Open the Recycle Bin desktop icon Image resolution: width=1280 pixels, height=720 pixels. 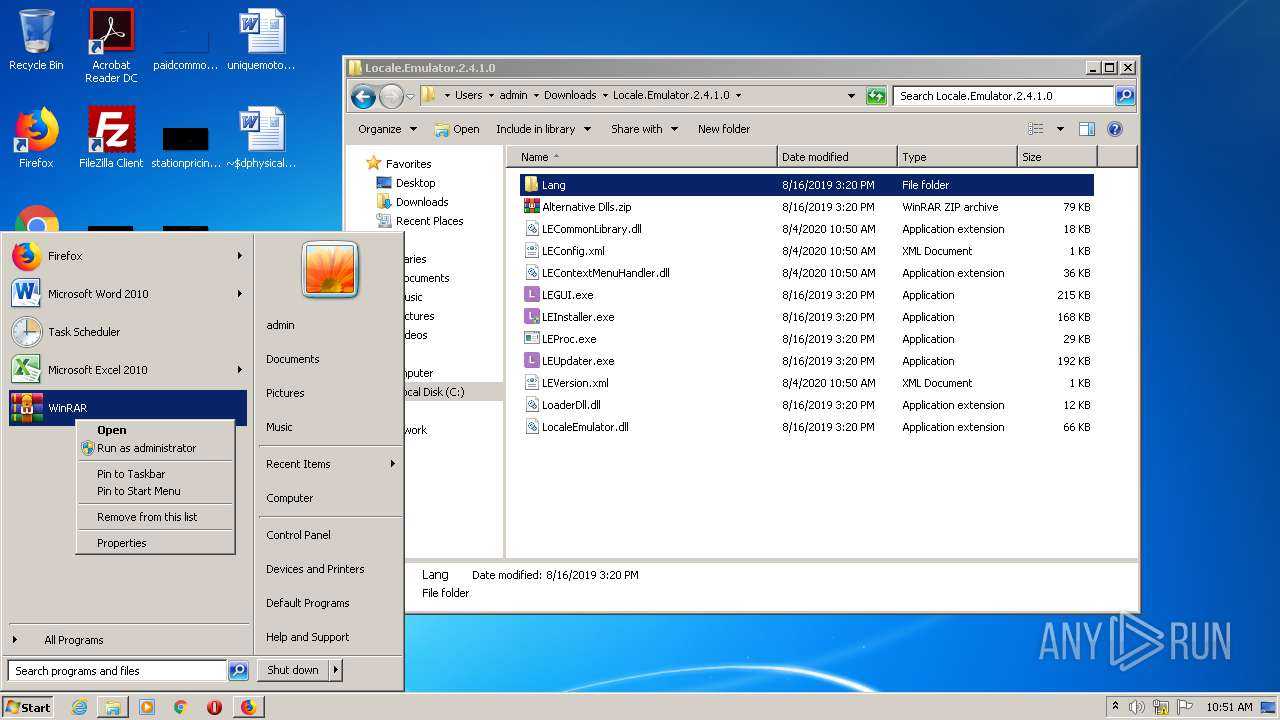(36, 40)
